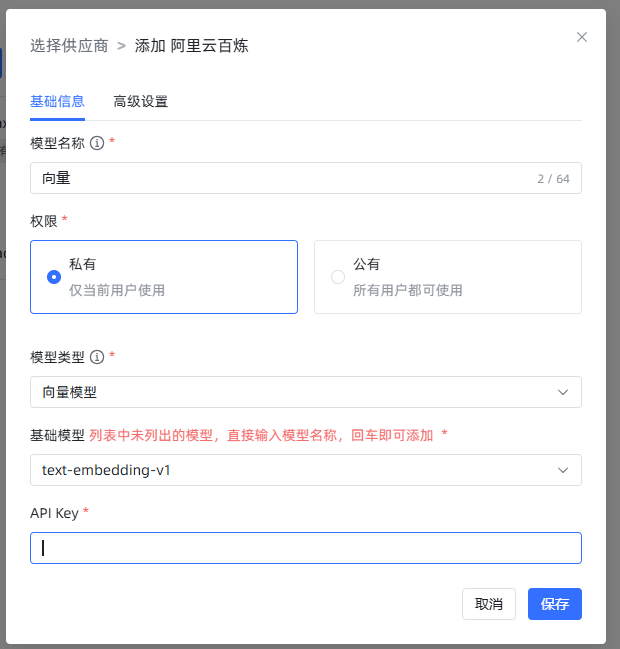620x649 pixels.
Task: Click the 添加 阿里云百炼 breadcrumb title
Action: coord(191,46)
